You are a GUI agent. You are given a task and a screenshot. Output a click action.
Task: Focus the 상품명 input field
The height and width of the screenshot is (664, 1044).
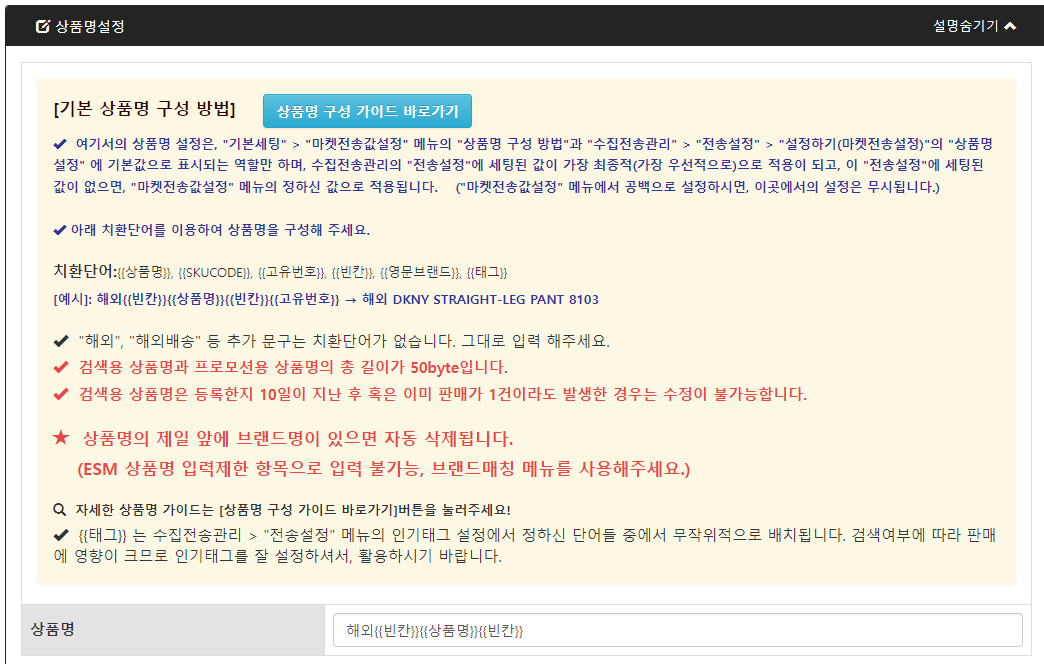coord(678,630)
